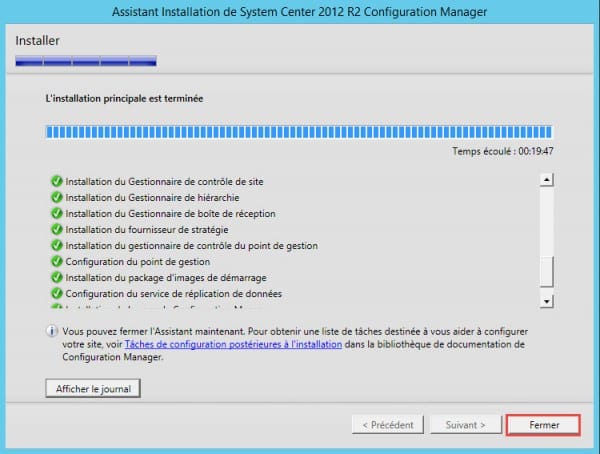Click check icon for service de réplication de données

click(x=57, y=294)
